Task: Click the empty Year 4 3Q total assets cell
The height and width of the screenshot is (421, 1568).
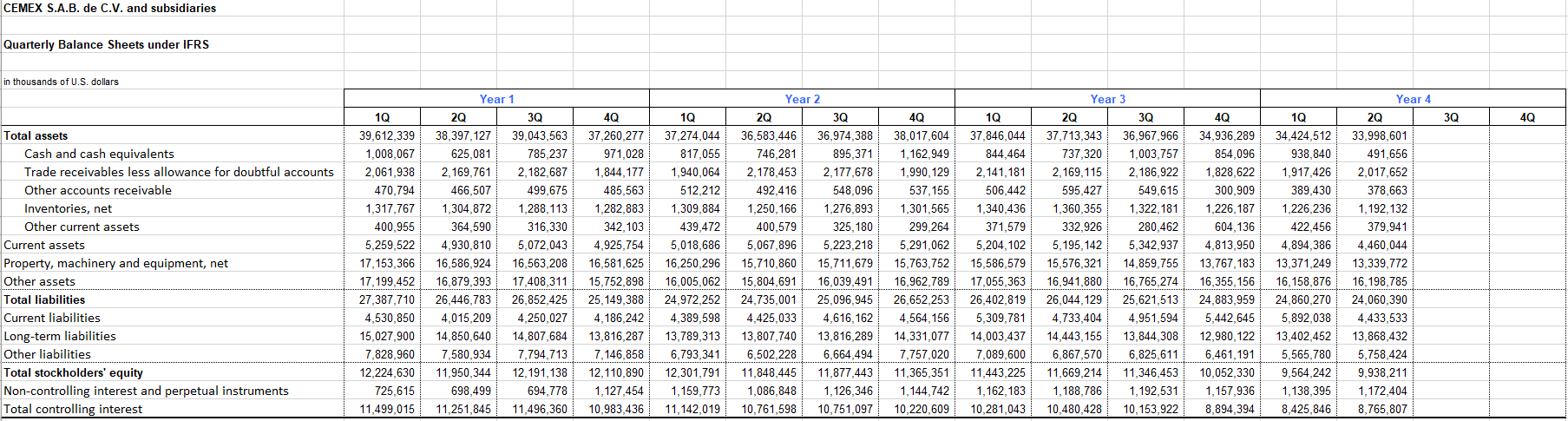Action: (x=1452, y=135)
